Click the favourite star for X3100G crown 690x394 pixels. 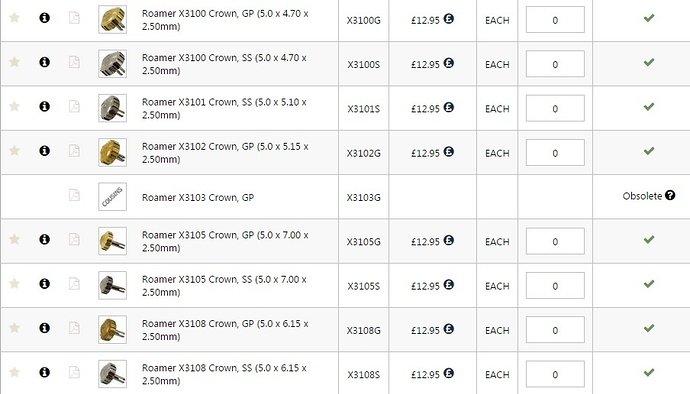tap(15, 18)
